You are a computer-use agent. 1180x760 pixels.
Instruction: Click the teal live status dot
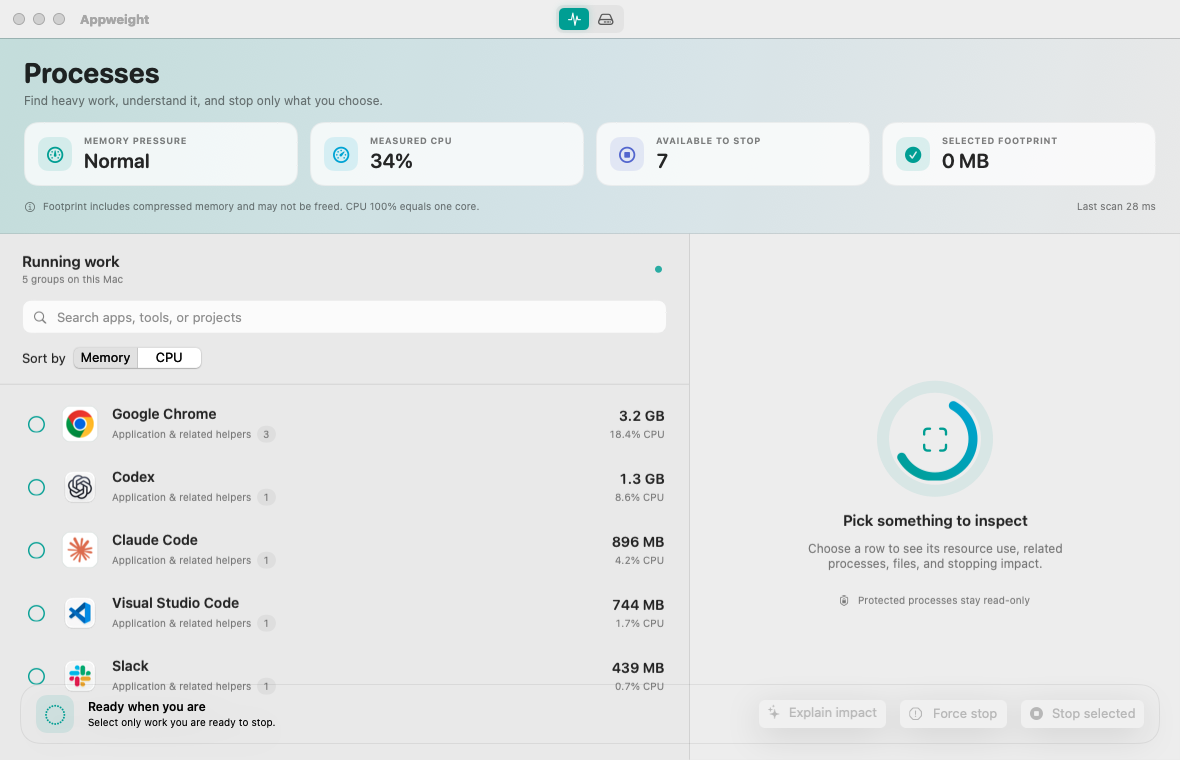coord(658,269)
